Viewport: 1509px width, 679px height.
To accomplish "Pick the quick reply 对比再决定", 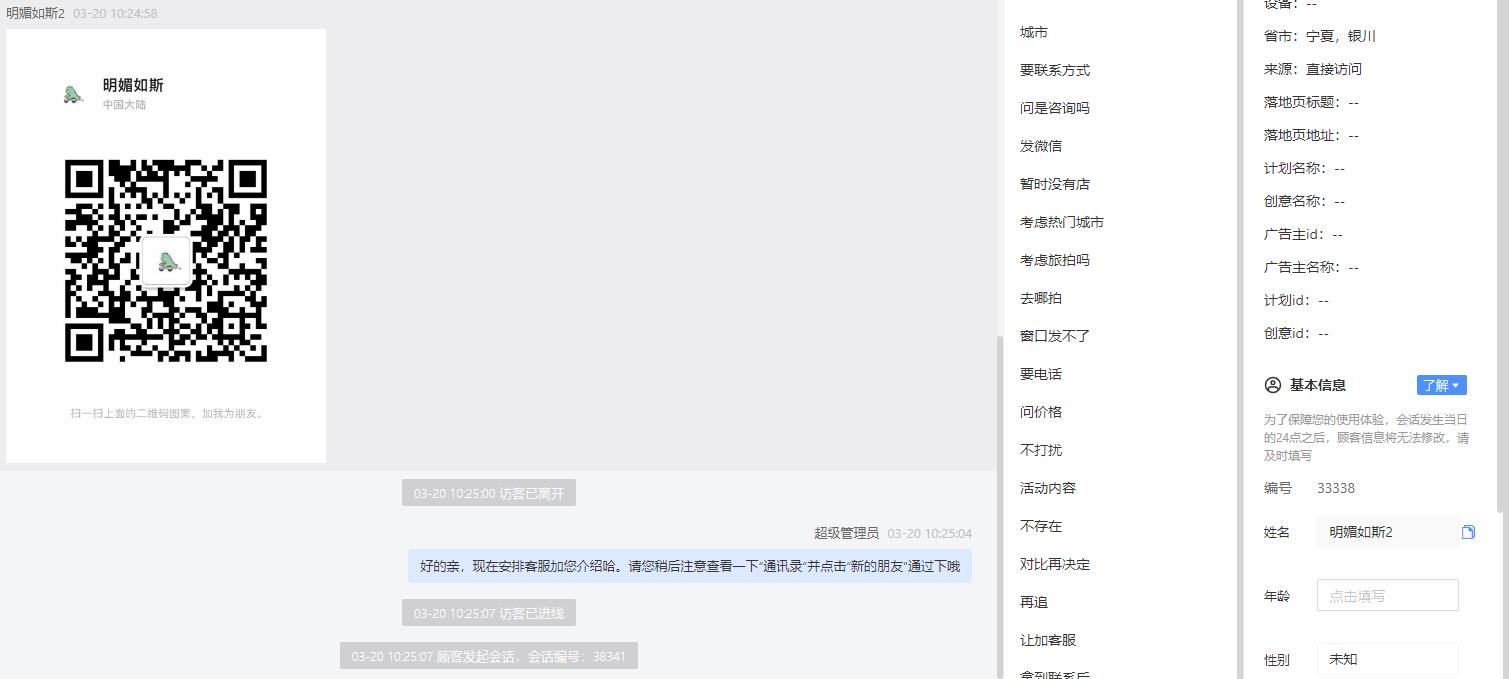I will pos(1055,564).
